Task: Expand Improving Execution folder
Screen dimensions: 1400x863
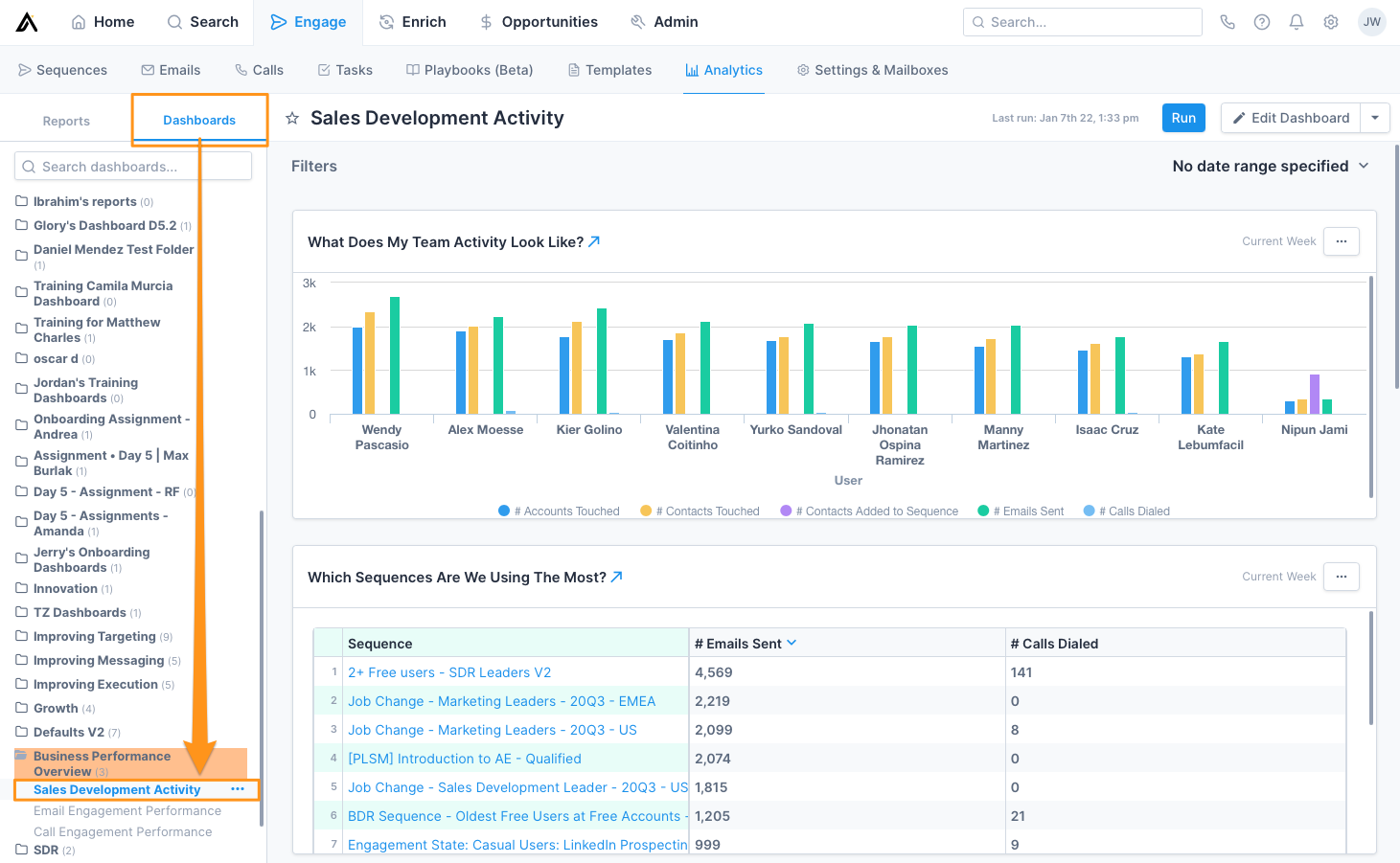Action: pyautogui.click(x=95, y=684)
